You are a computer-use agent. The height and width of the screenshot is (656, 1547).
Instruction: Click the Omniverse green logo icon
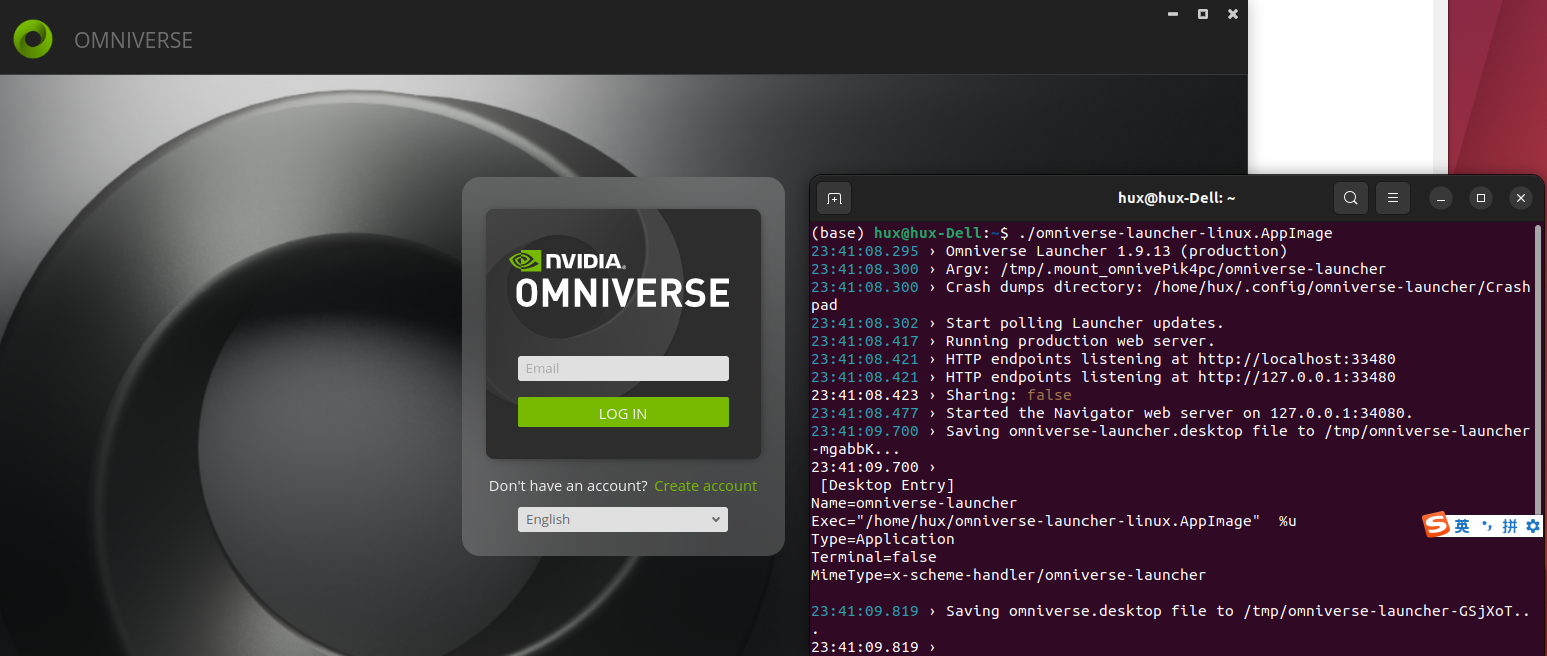point(33,39)
